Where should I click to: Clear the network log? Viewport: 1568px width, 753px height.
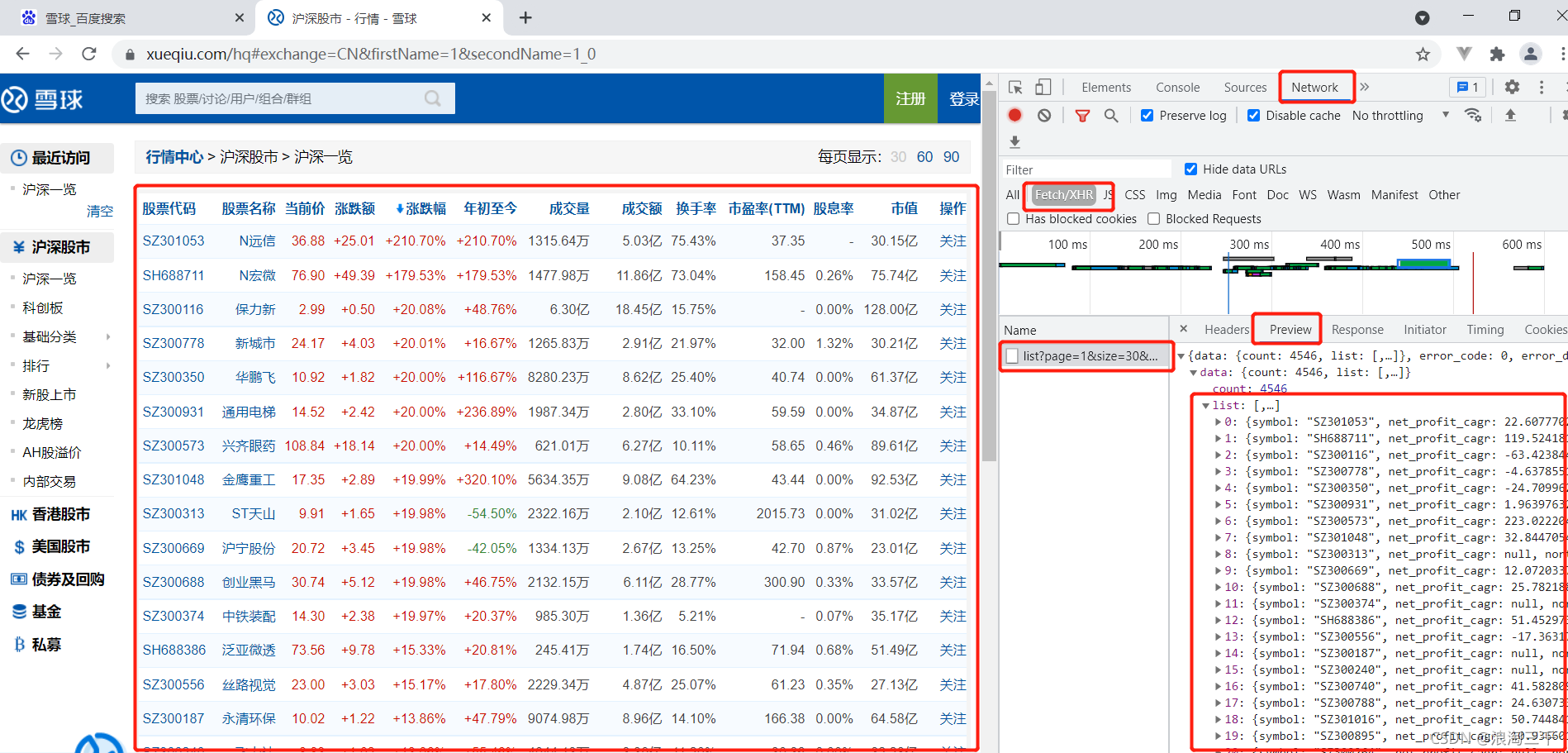point(1044,116)
